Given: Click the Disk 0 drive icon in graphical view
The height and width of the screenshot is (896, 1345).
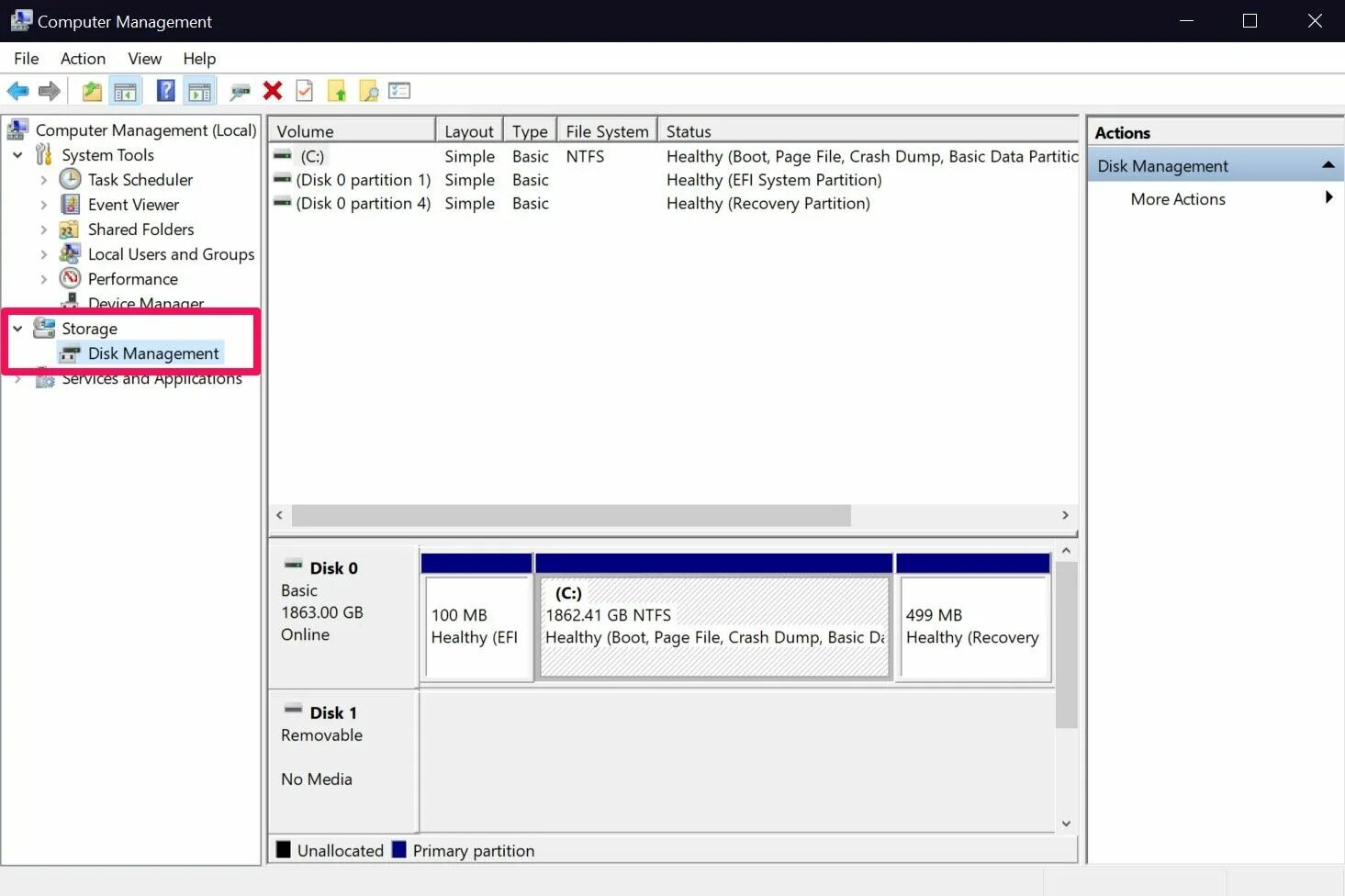Looking at the screenshot, I should point(293,565).
